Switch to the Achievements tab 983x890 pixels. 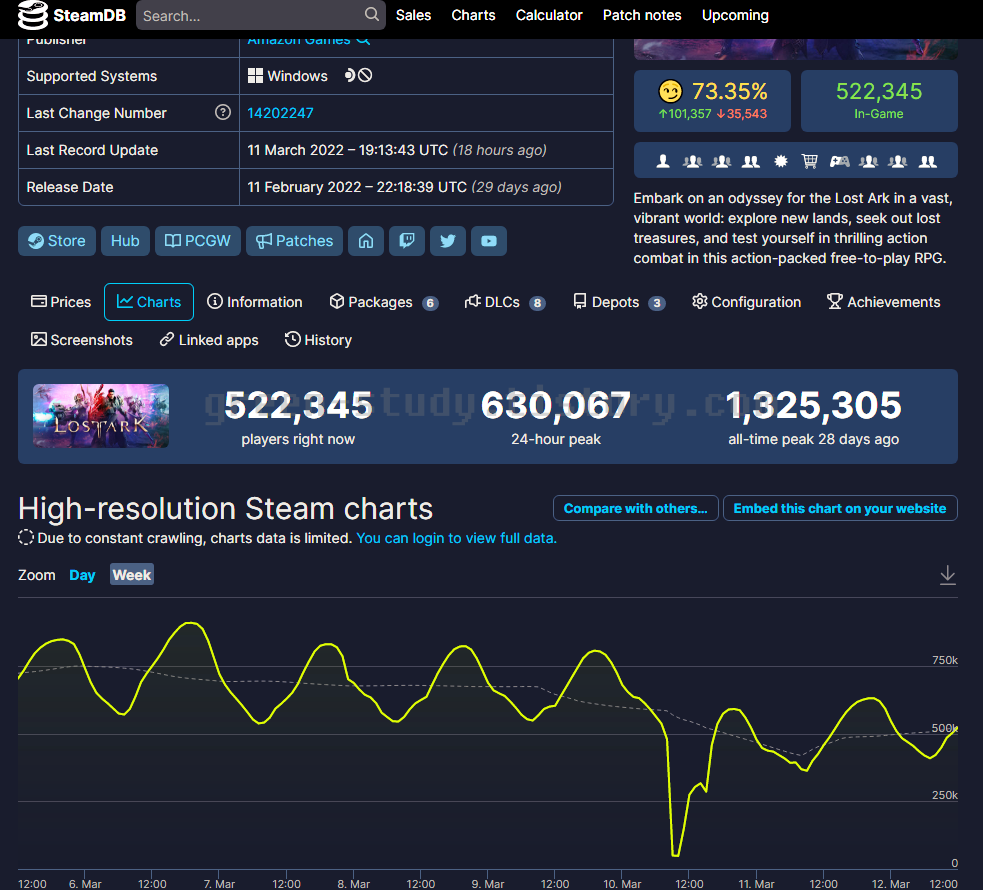[883, 302]
